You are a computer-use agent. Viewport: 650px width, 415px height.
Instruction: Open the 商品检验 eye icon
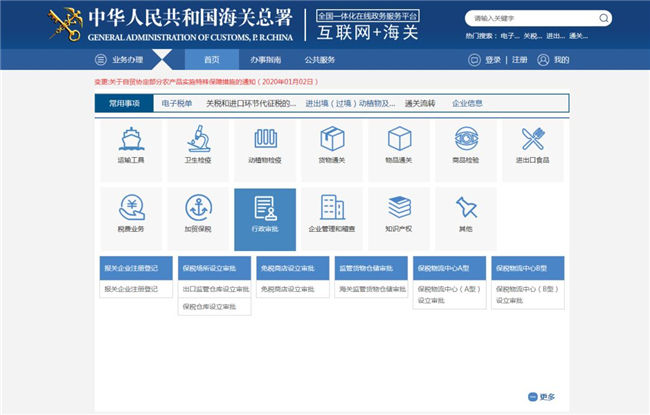point(466,140)
